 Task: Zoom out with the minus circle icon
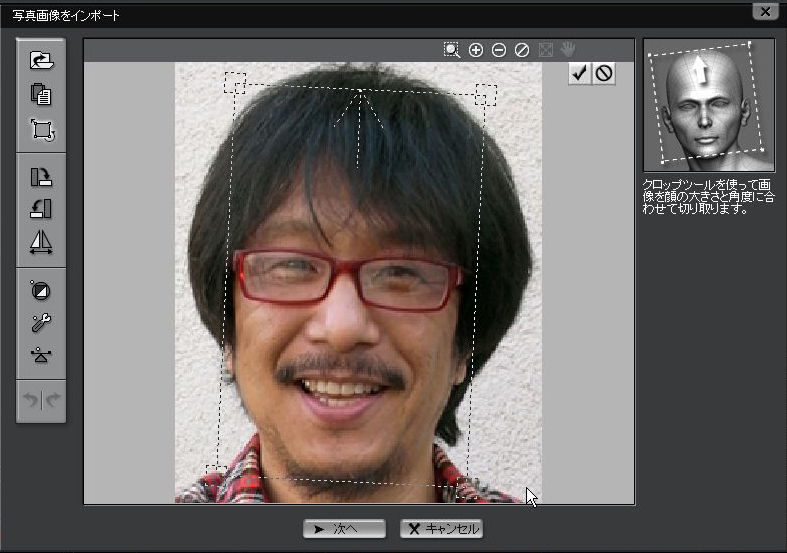pos(499,50)
